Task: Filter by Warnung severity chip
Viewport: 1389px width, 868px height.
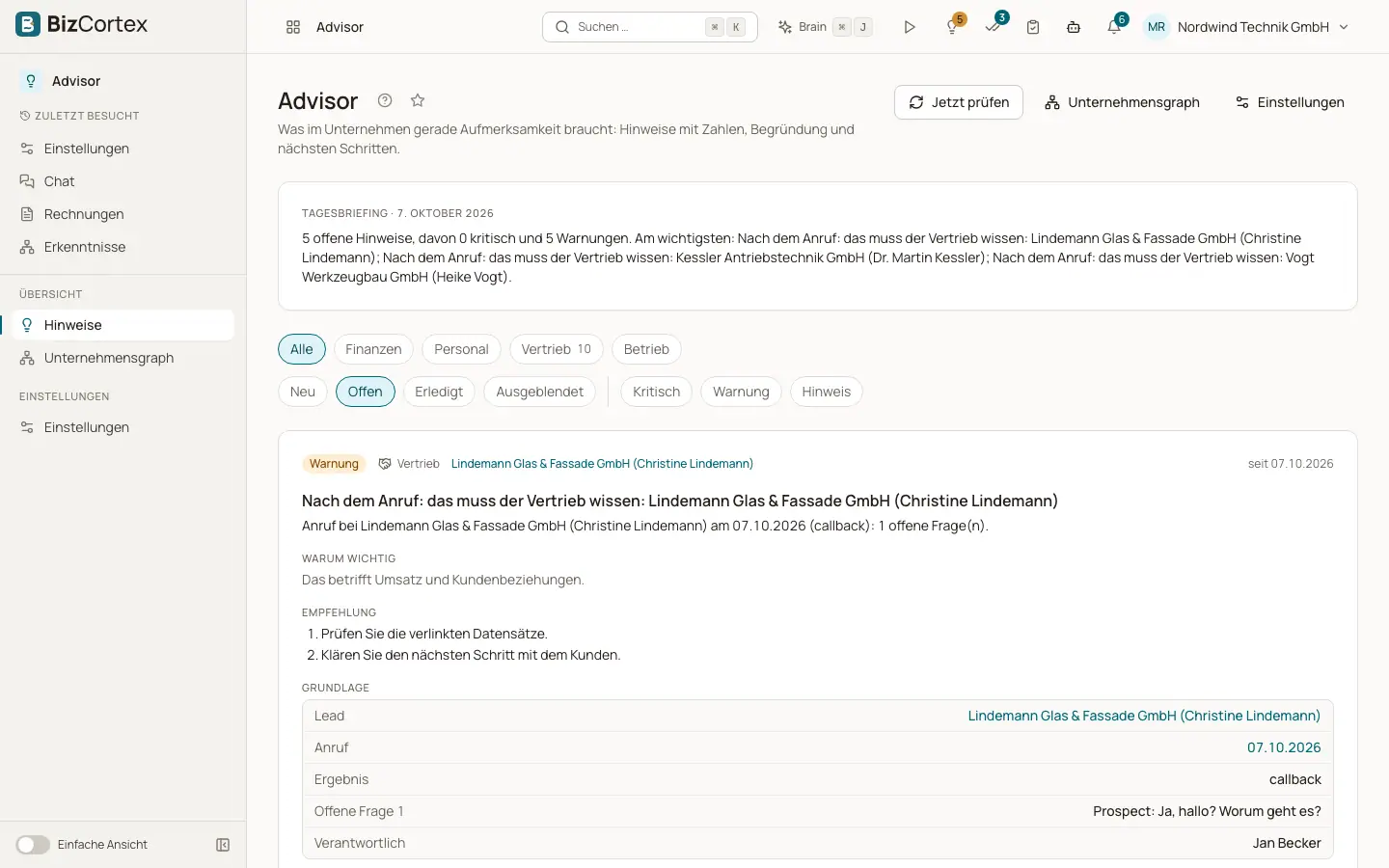Action: [741, 392]
